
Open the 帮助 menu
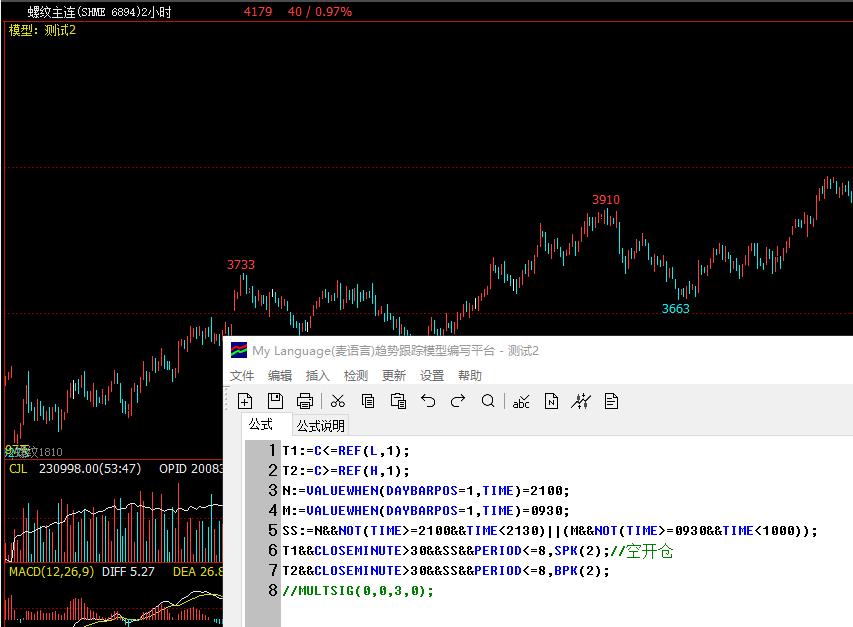click(470, 376)
